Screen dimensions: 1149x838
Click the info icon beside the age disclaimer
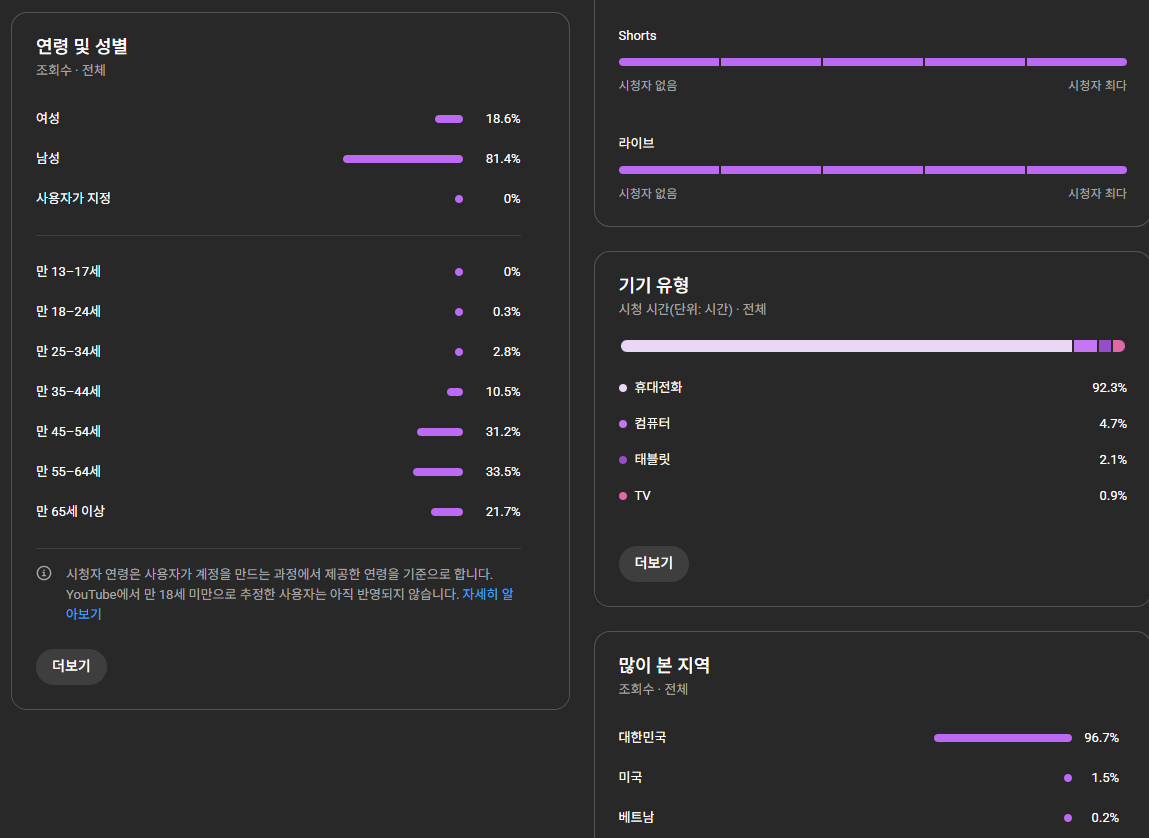tap(44, 574)
